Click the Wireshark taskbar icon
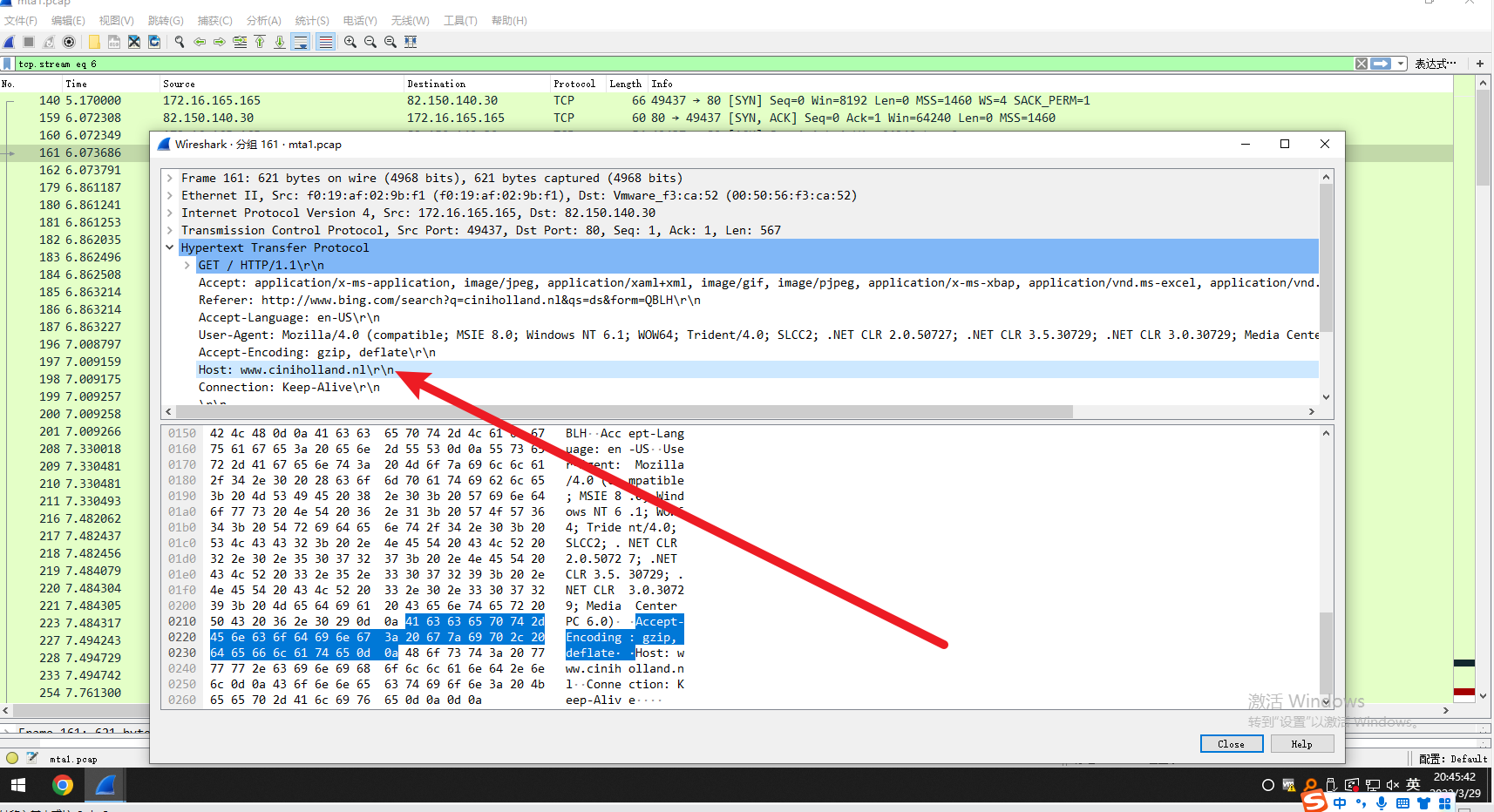This screenshot has width=1494, height=812. [x=105, y=785]
